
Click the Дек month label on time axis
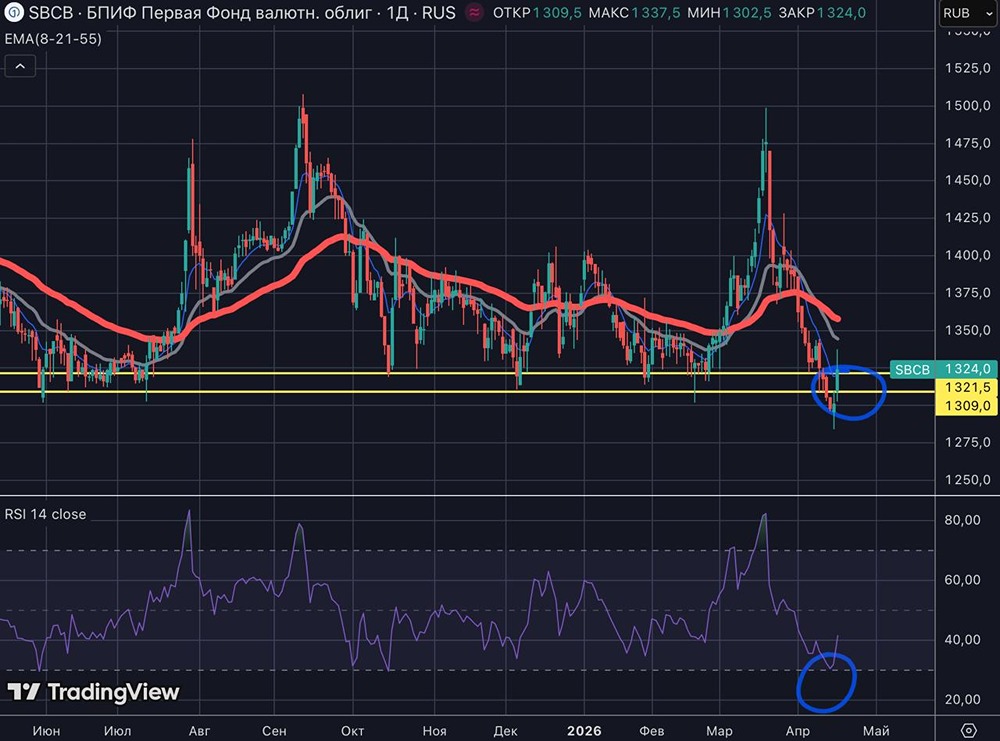506,731
